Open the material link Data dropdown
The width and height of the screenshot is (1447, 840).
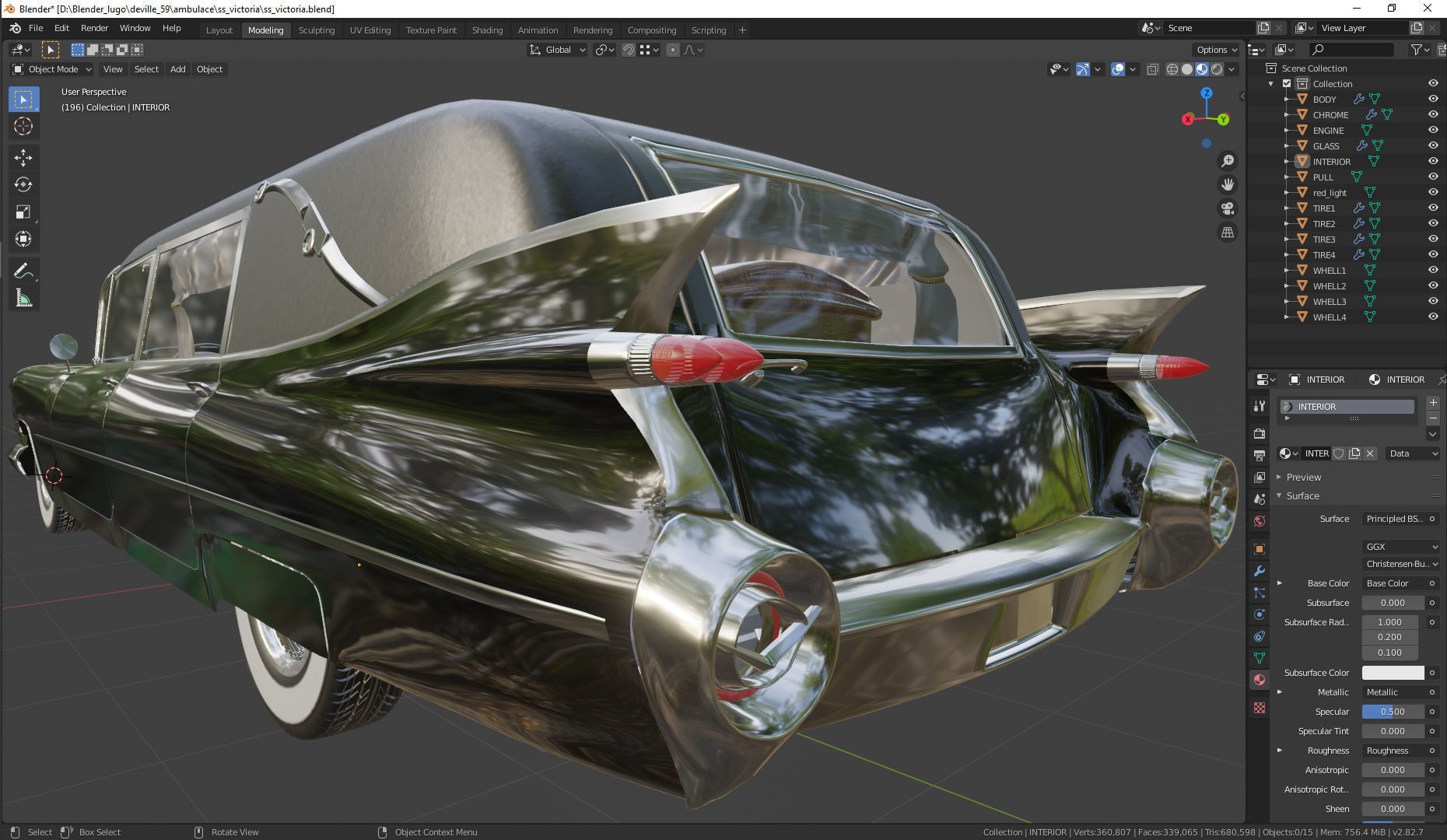point(1413,453)
